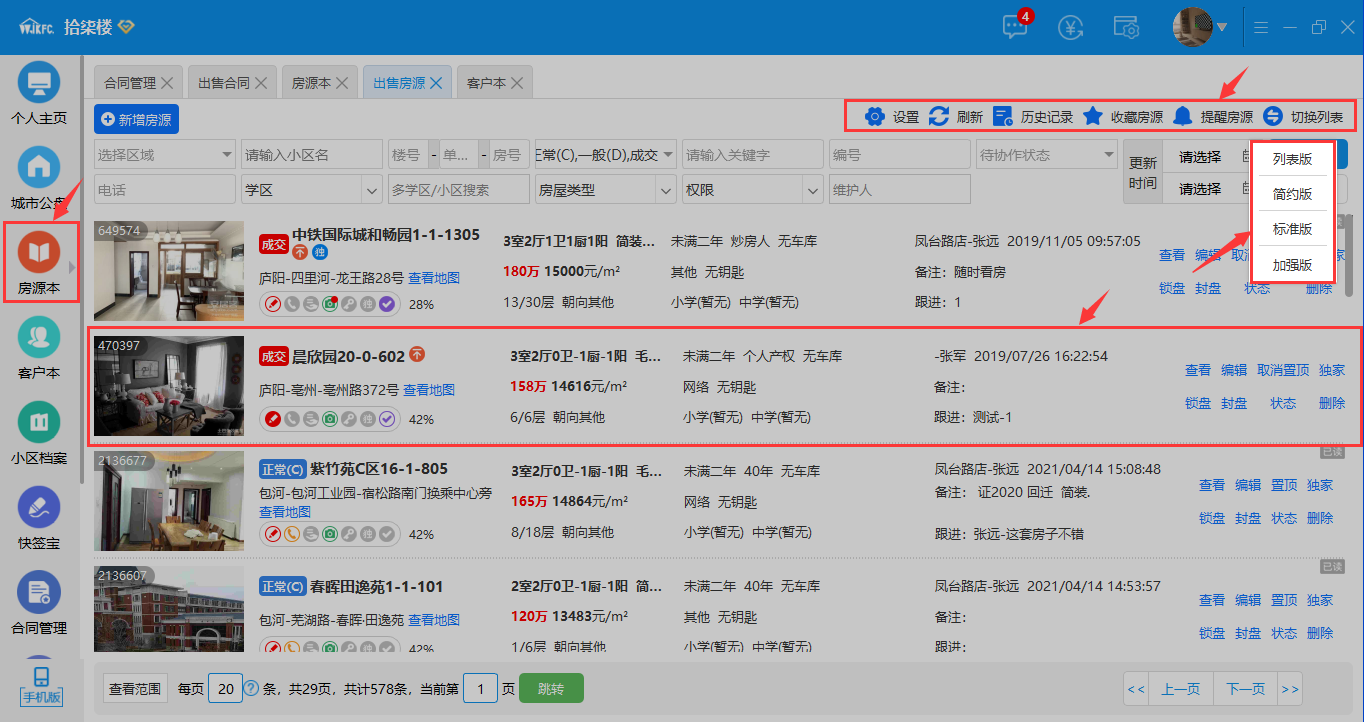Click the 请输入小区名 input field
The width and height of the screenshot is (1364, 722).
(312, 155)
